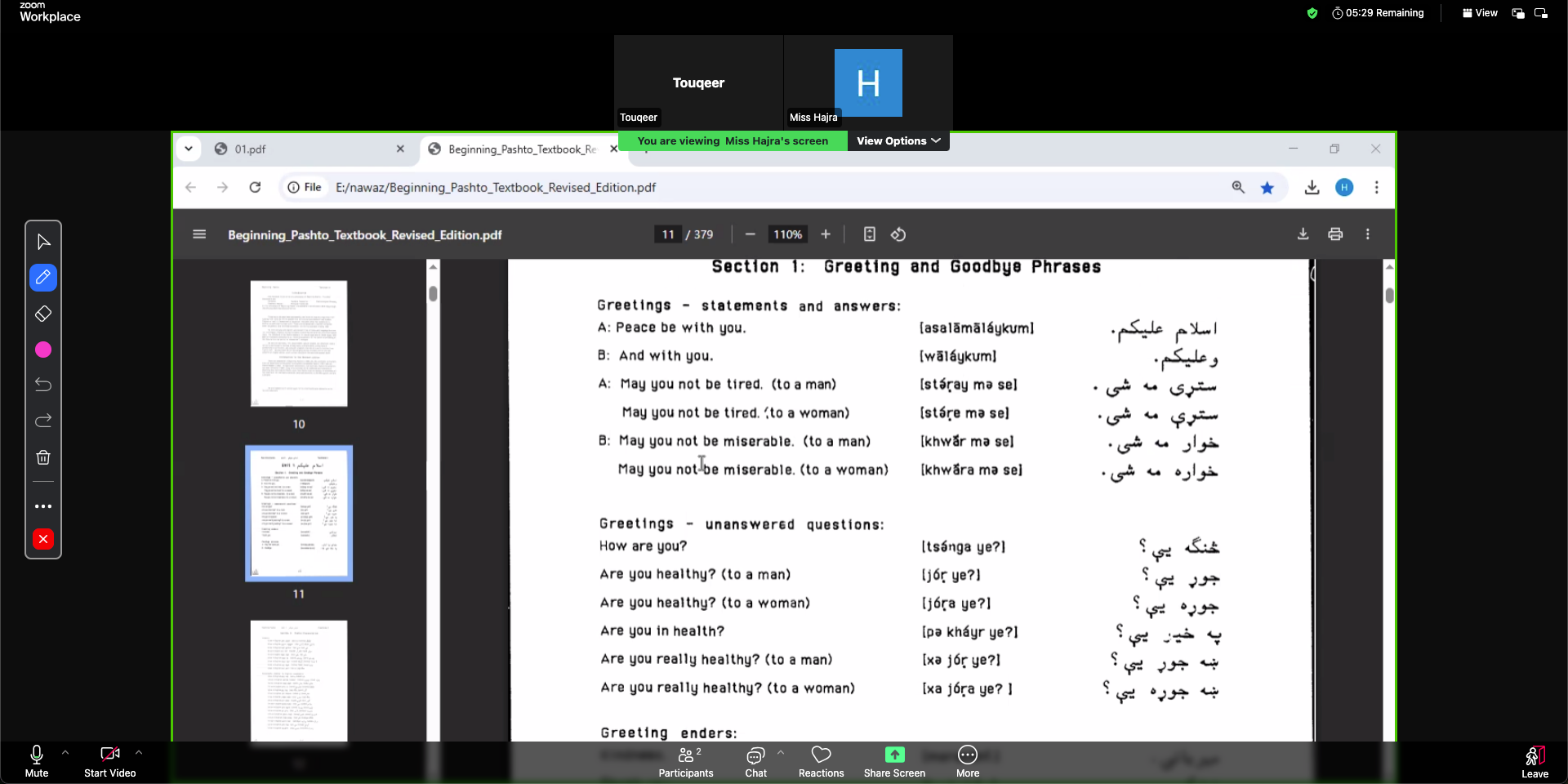
Task: Zoom out the PDF with minus button
Action: pyautogui.click(x=750, y=234)
